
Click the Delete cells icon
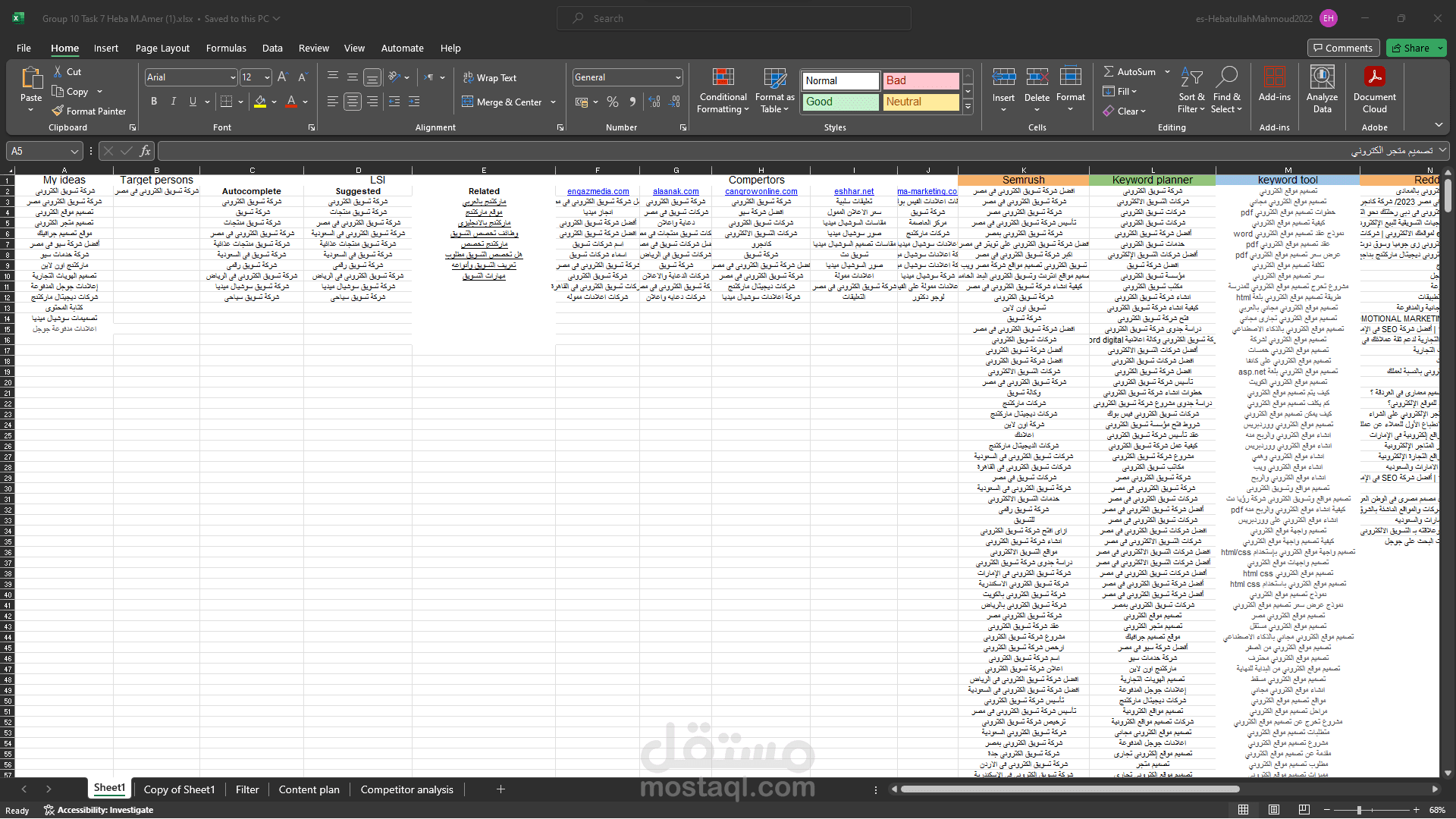click(x=1037, y=77)
